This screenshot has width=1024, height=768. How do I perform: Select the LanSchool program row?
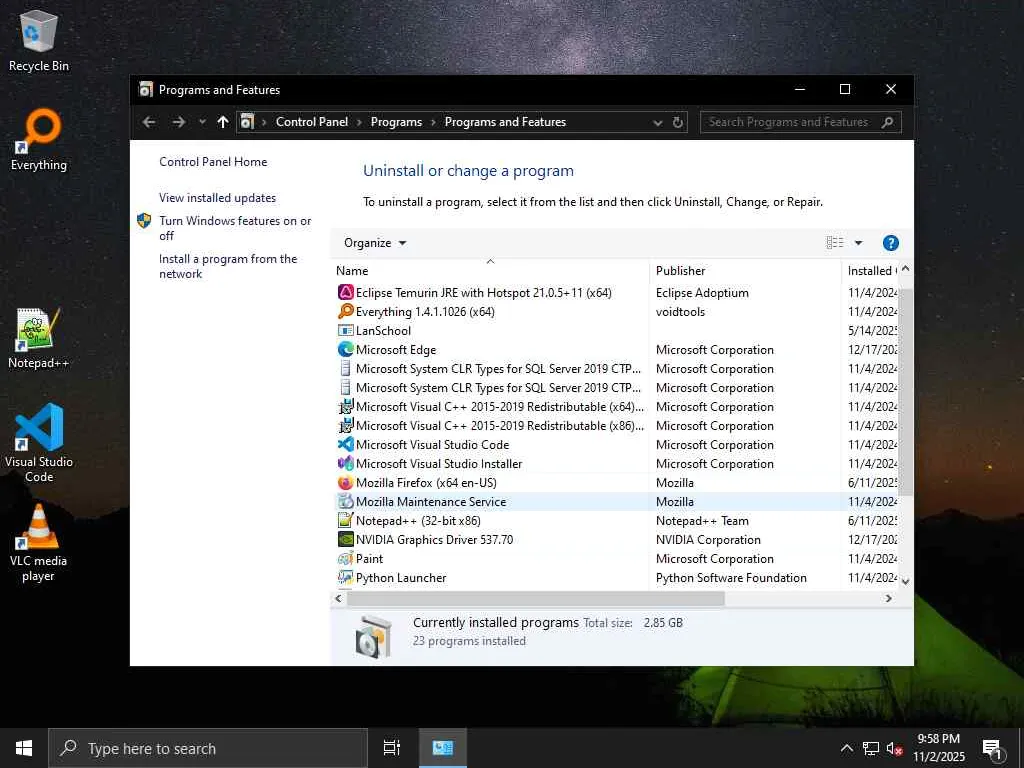[617, 330]
